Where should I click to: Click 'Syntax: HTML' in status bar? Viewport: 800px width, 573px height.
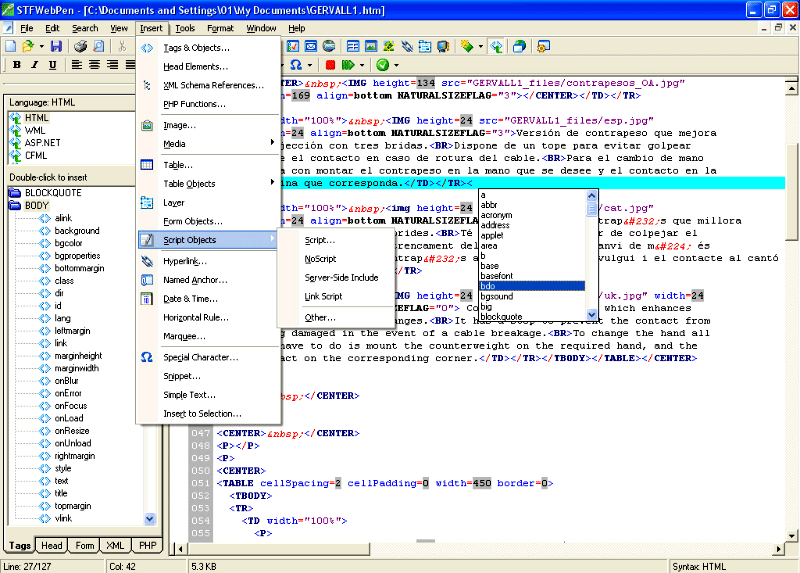[698, 566]
